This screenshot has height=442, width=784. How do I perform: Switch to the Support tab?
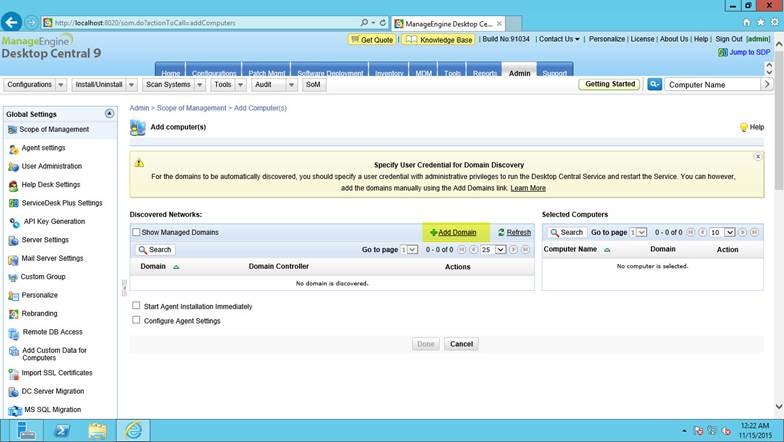point(554,71)
